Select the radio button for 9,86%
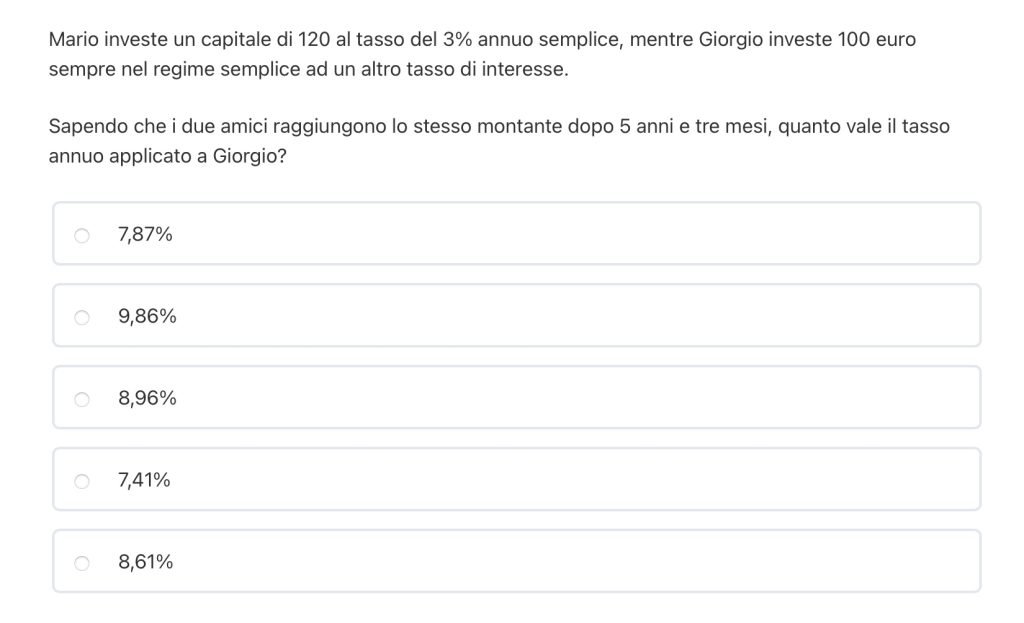 [82, 317]
